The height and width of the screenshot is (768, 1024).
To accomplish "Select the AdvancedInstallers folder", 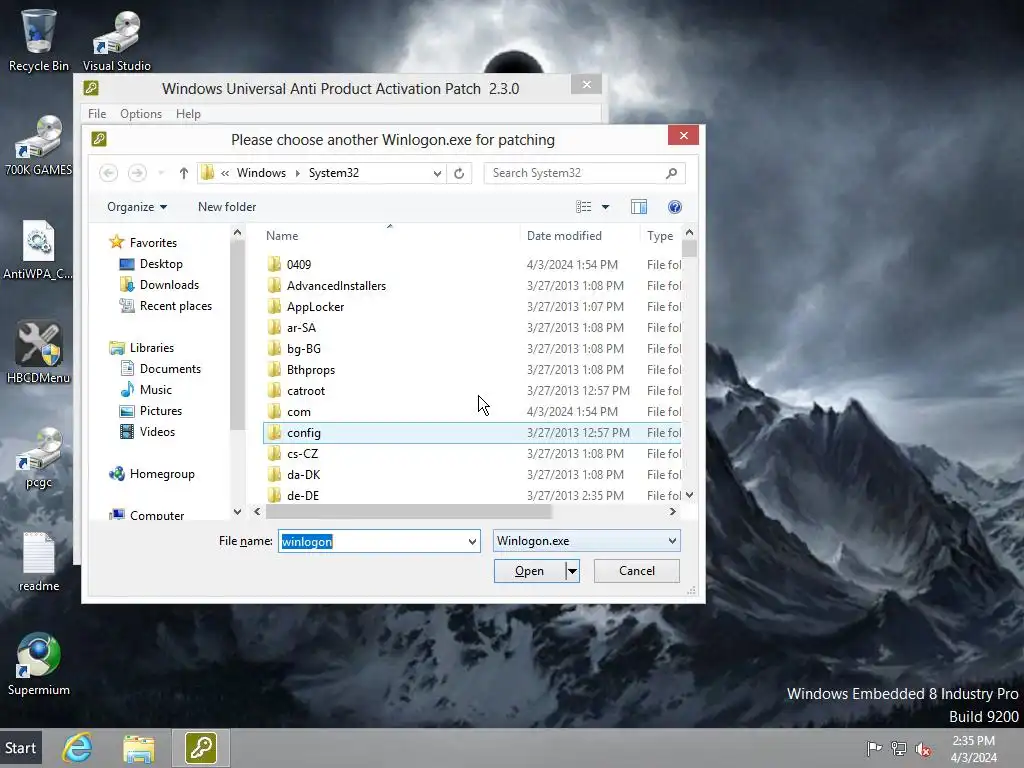I will (336, 285).
